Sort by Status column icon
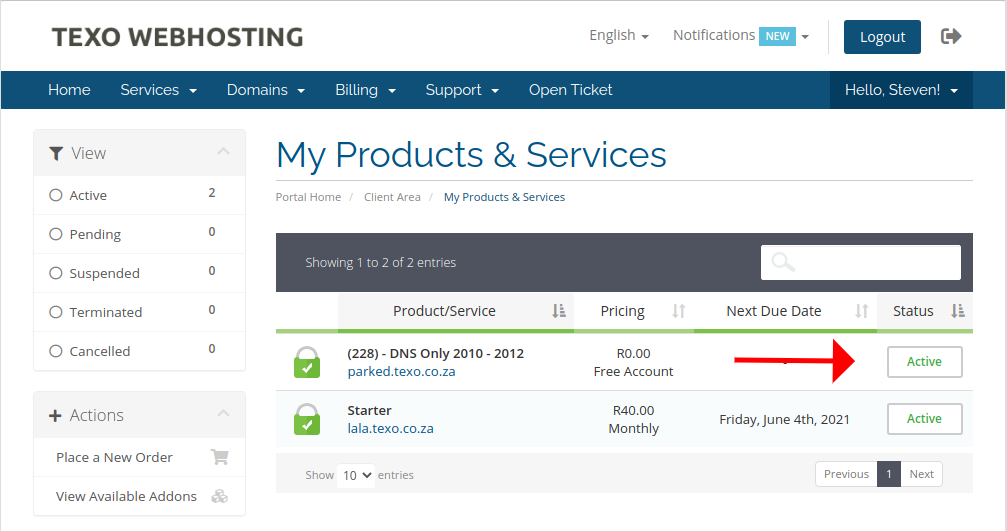The width and height of the screenshot is (1007, 531). click(x=958, y=311)
